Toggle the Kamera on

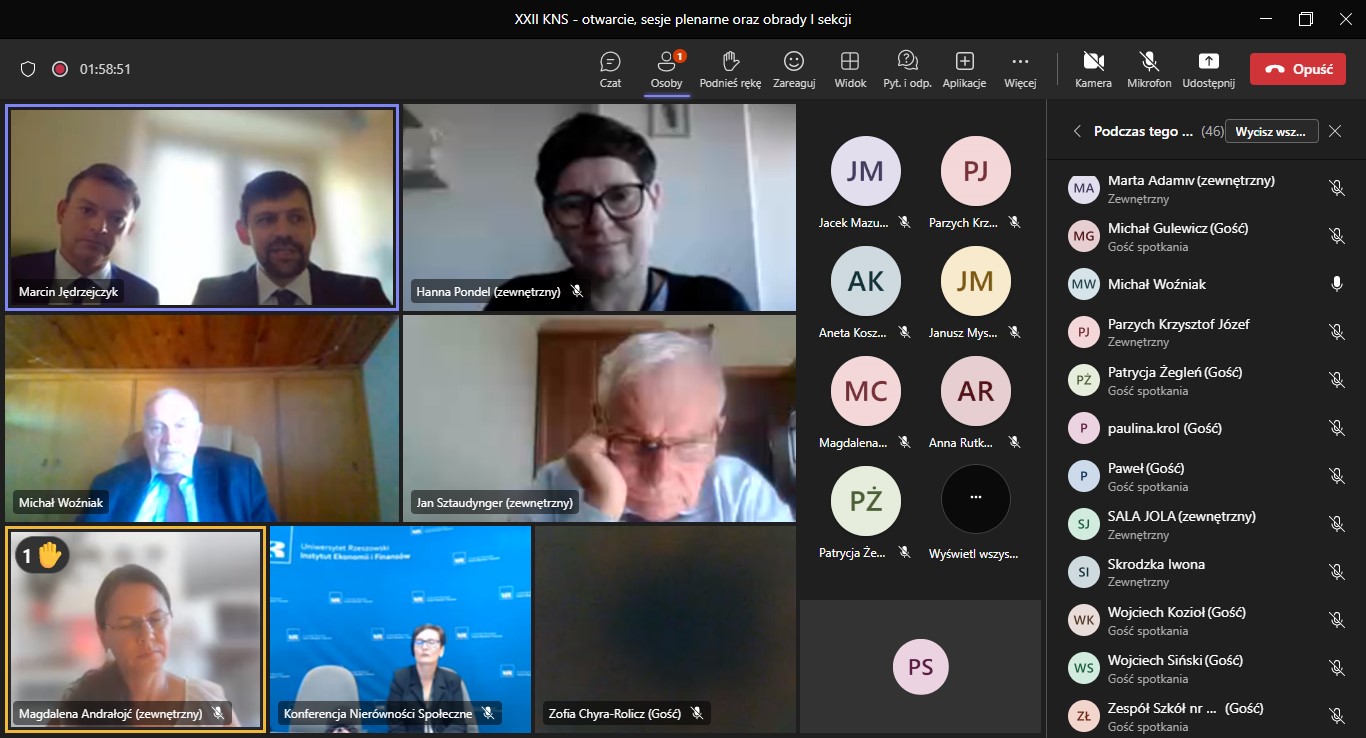[x=1093, y=68]
